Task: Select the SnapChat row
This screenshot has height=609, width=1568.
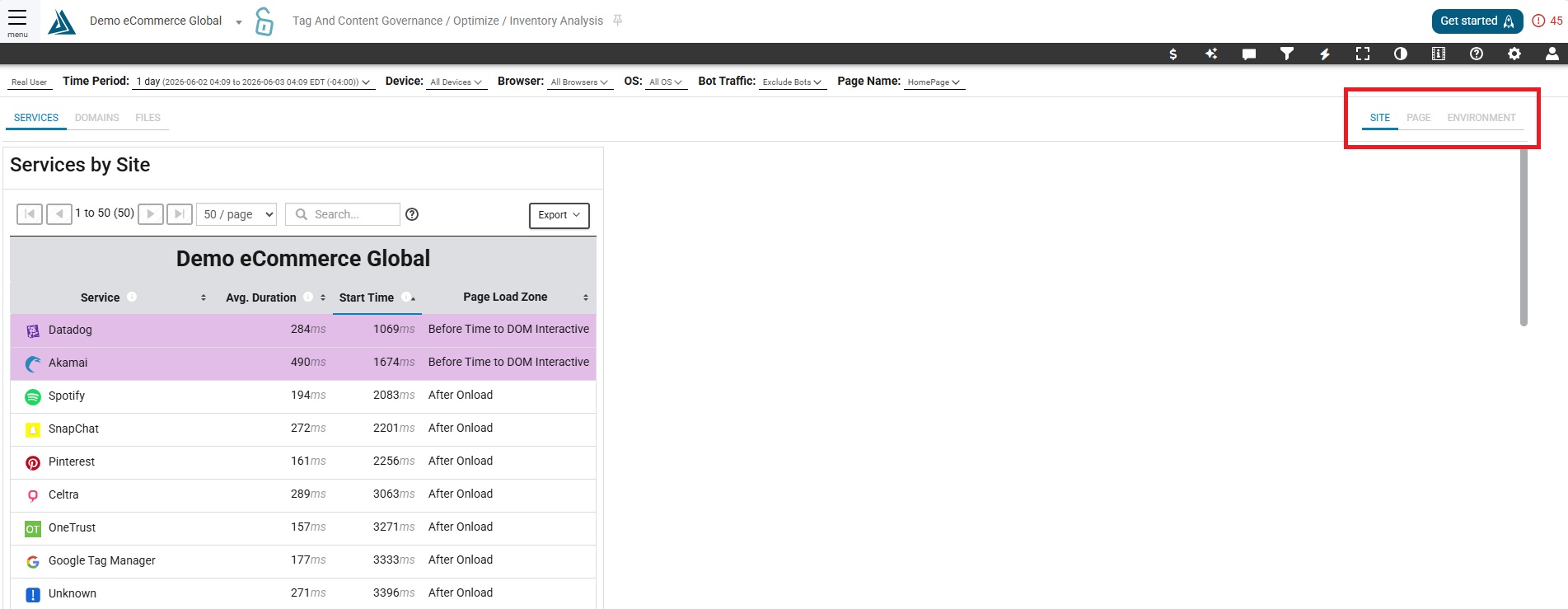Action: (x=303, y=429)
